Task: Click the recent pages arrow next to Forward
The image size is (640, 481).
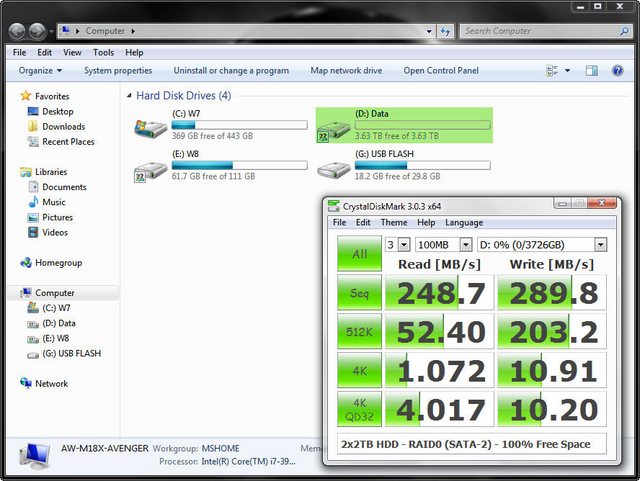Action: [51, 31]
